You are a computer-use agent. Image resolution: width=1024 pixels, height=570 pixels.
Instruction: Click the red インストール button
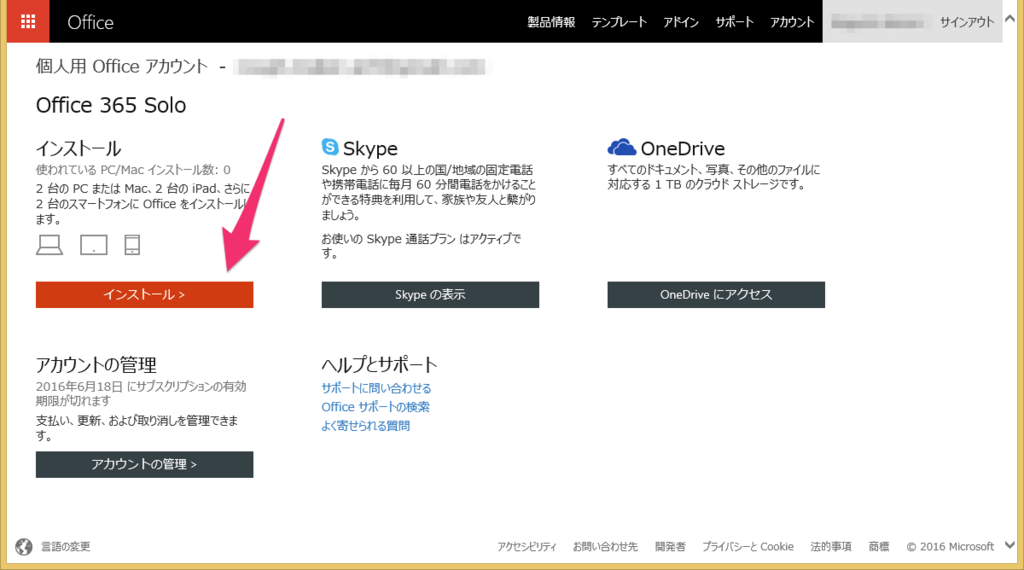(144, 294)
